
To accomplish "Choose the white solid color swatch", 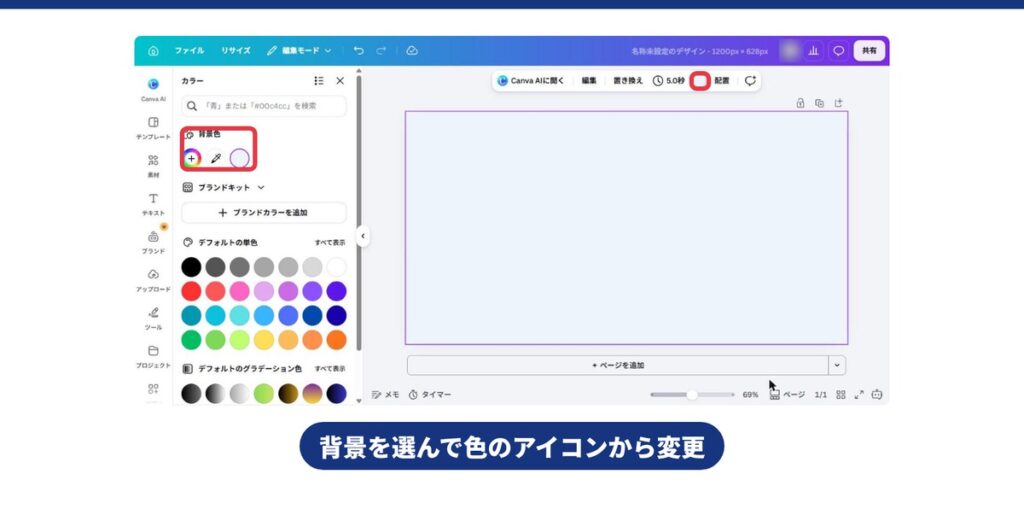I will click(x=336, y=267).
